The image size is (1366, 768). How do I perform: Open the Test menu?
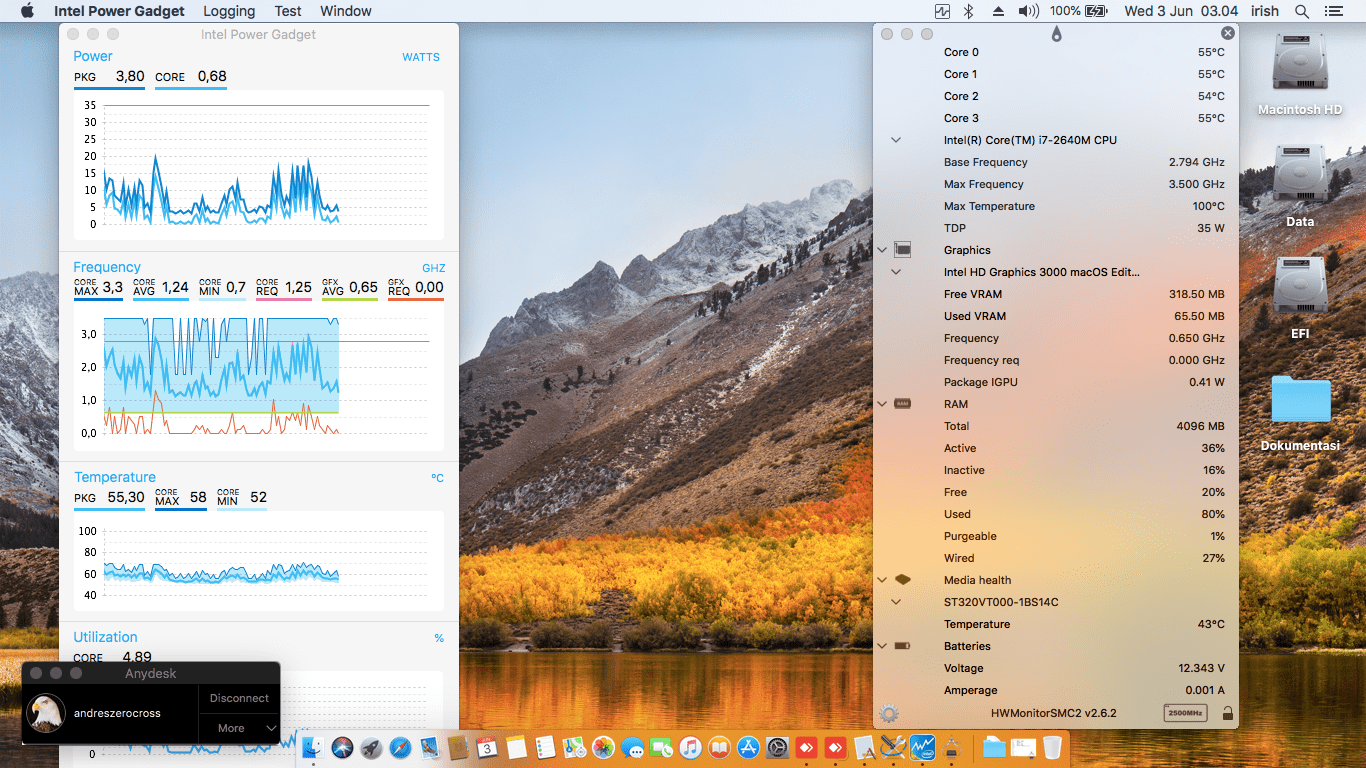point(288,11)
